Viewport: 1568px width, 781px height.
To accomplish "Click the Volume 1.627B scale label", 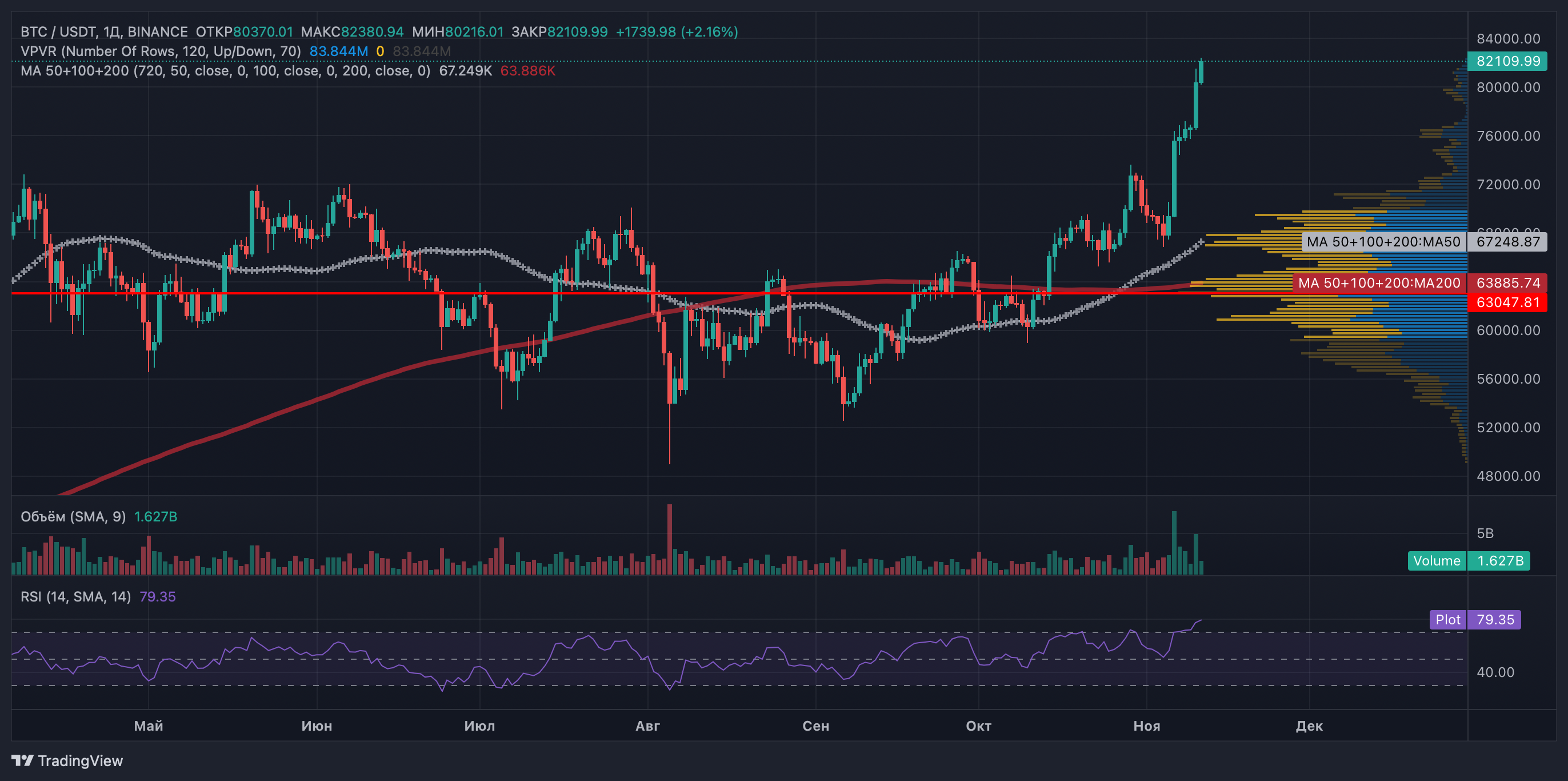I will (1468, 560).
